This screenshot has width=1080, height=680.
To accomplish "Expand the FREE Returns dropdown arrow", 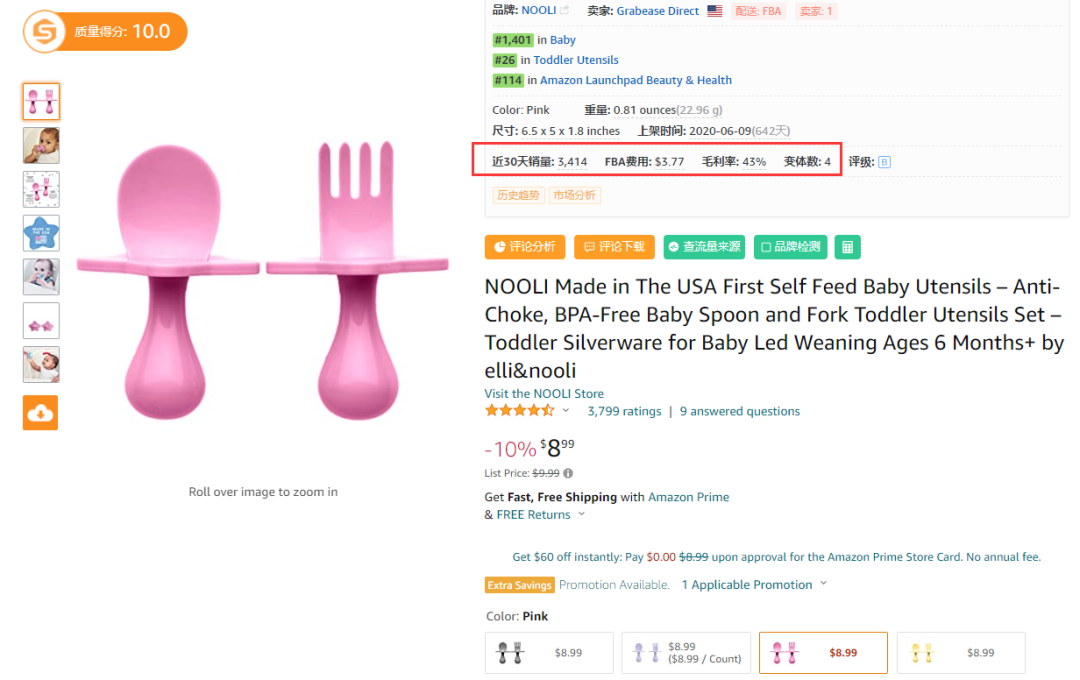I will [581, 514].
